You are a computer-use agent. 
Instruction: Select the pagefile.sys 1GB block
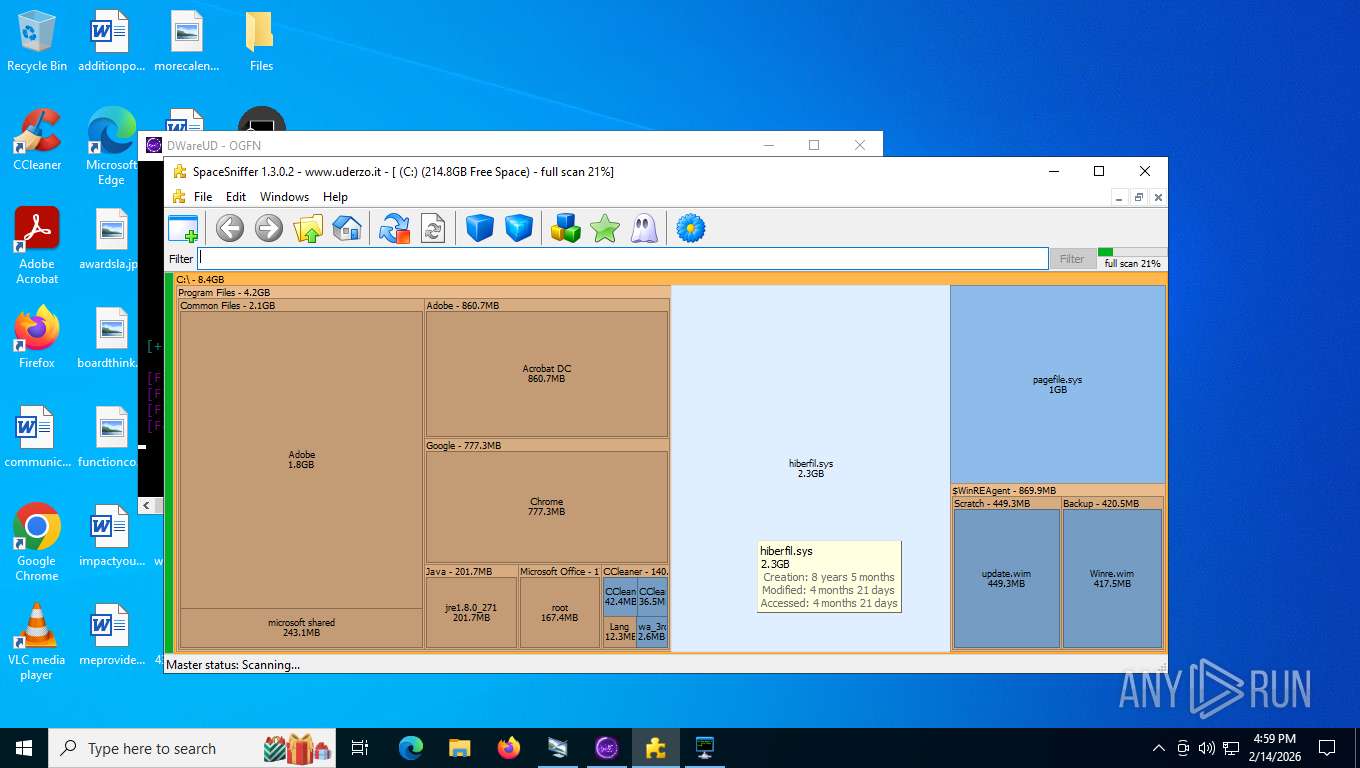coord(1058,384)
